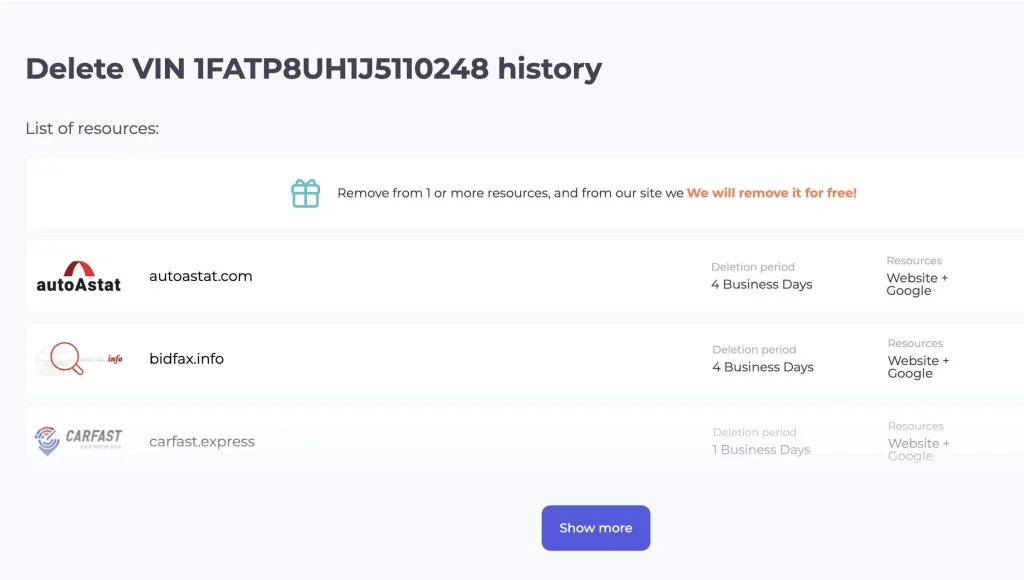Select the autoastat.com resource name
Screen dimensions: 1024x580
200,276
